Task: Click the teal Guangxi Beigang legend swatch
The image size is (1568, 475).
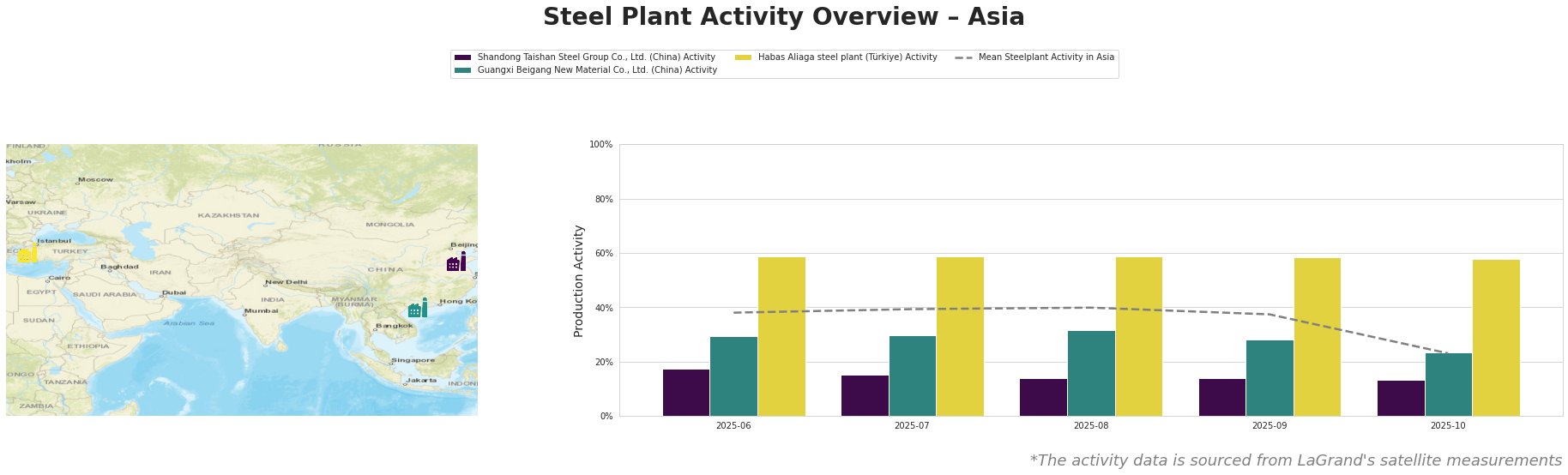Action: [463, 70]
